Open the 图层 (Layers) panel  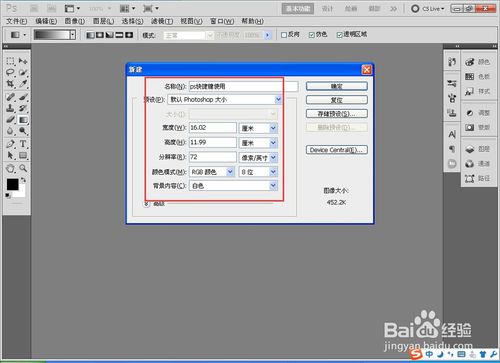pyautogui.click(x=478, y=149)
